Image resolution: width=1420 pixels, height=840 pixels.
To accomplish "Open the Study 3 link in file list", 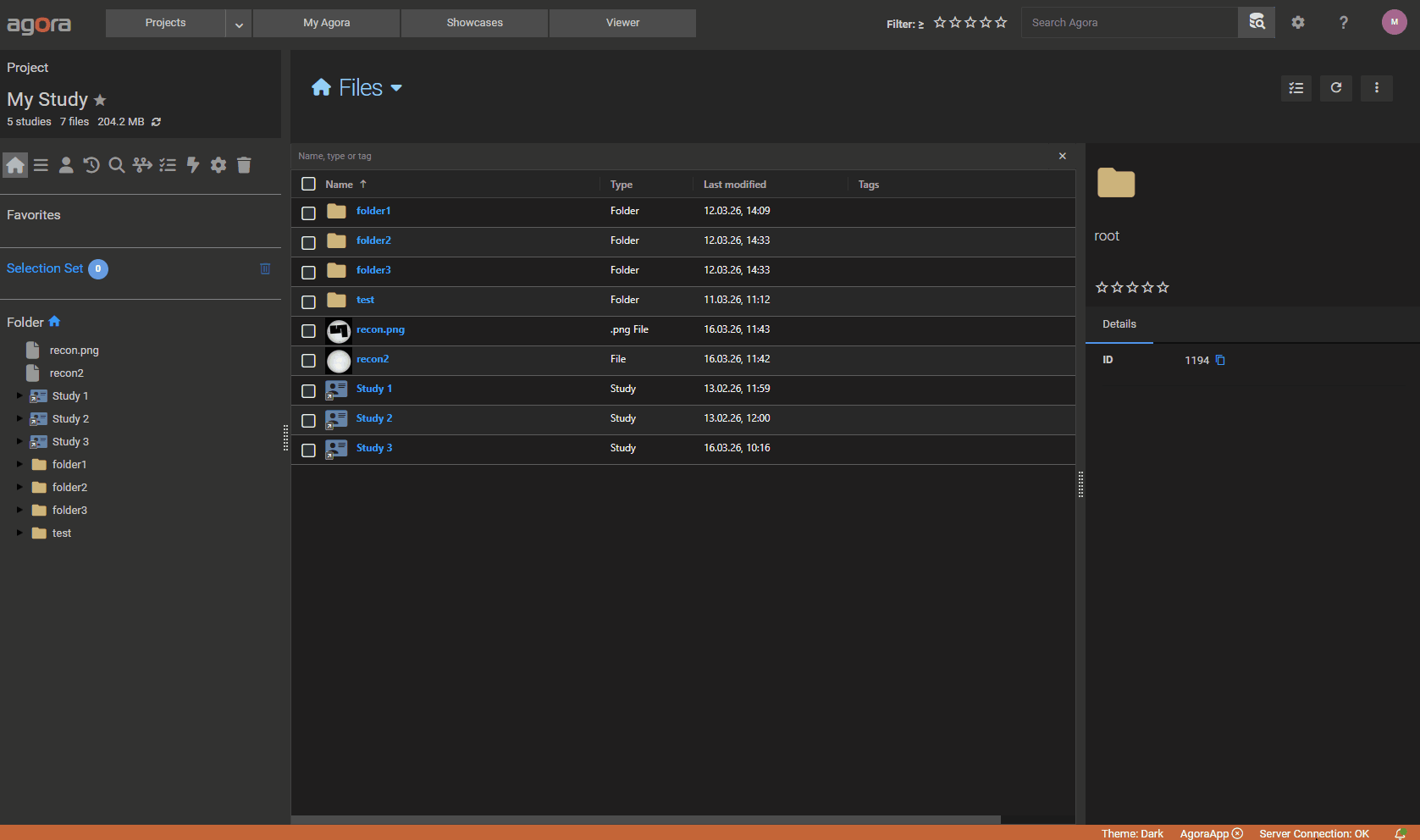I will tap(373, 448).
